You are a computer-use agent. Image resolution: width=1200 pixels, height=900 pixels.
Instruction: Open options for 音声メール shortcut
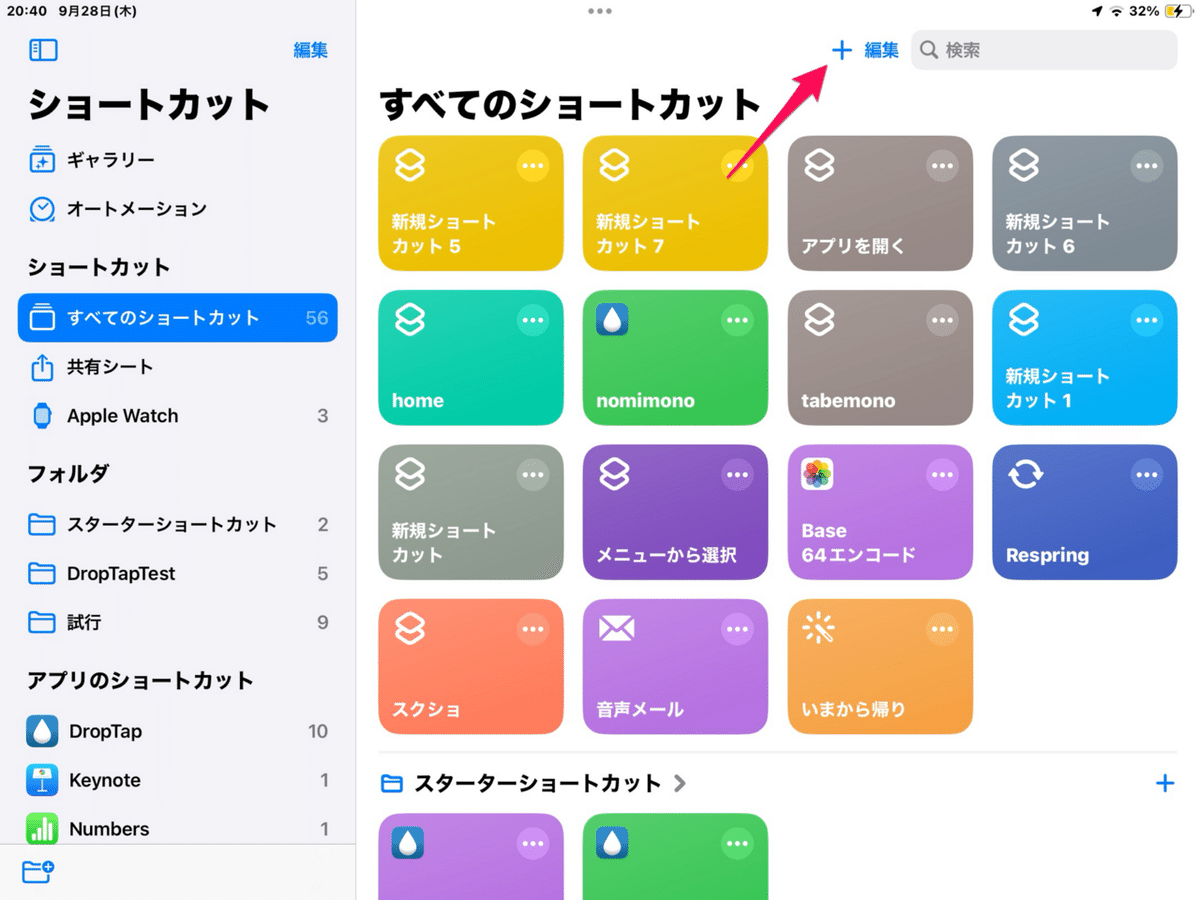click(x=737, y=629)
